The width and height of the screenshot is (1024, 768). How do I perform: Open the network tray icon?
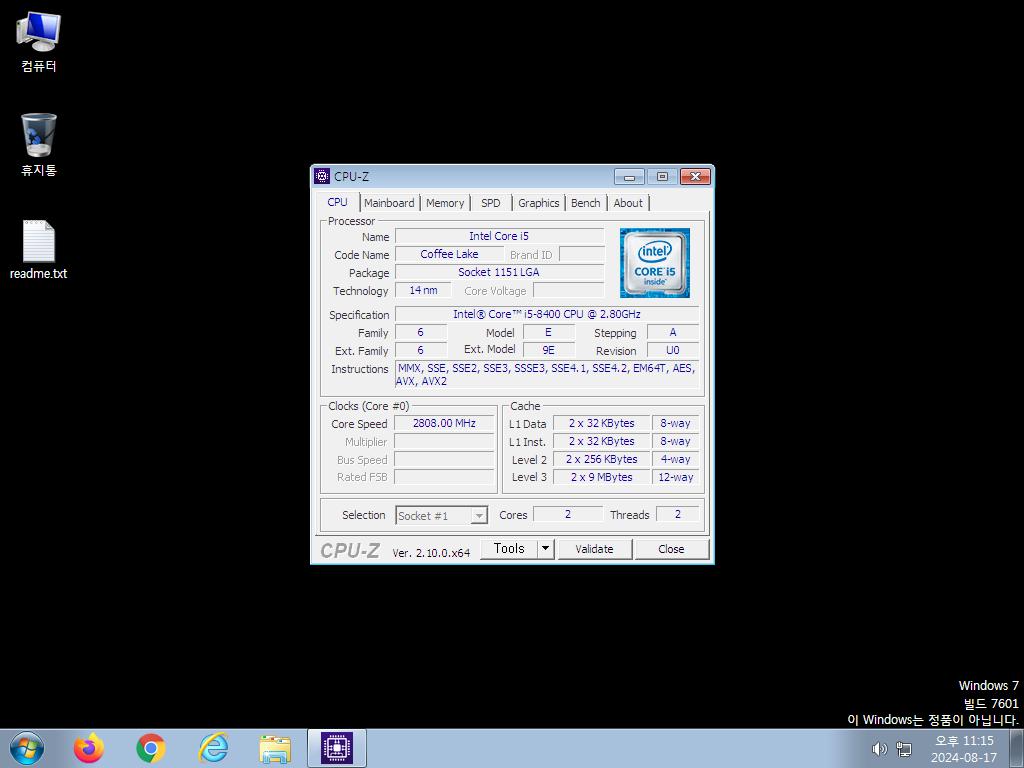[x=904, y=749]
